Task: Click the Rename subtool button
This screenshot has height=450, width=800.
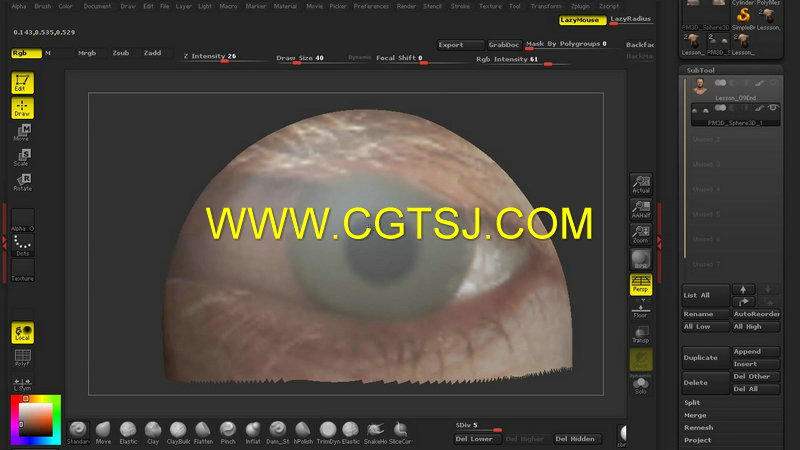Action: point(706,314)
